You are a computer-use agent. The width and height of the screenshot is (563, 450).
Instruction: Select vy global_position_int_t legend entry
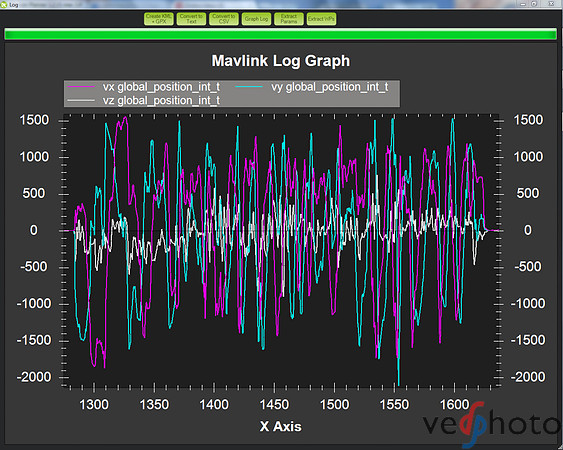point(312,87)
